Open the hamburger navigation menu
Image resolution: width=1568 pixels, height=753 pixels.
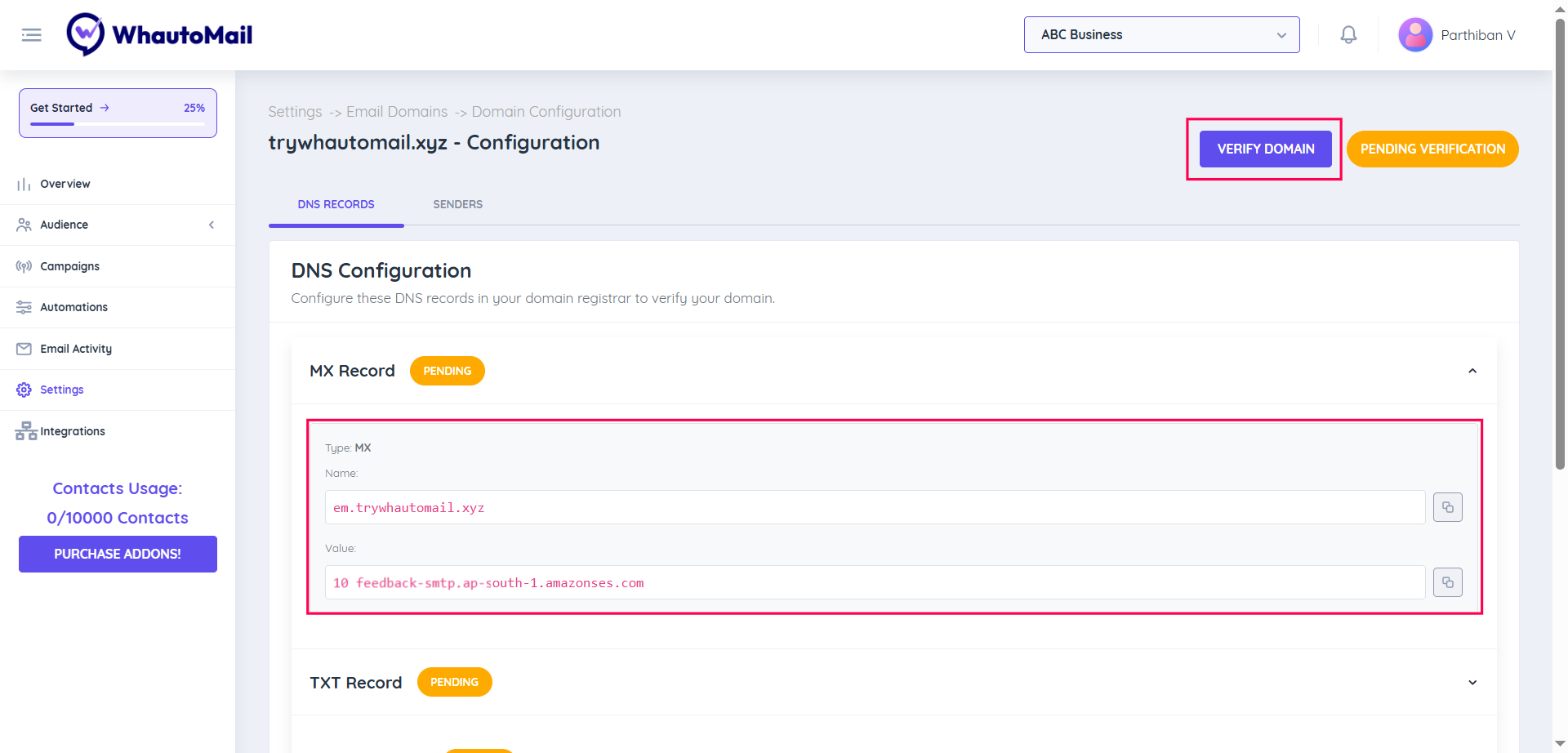point(31,34)
